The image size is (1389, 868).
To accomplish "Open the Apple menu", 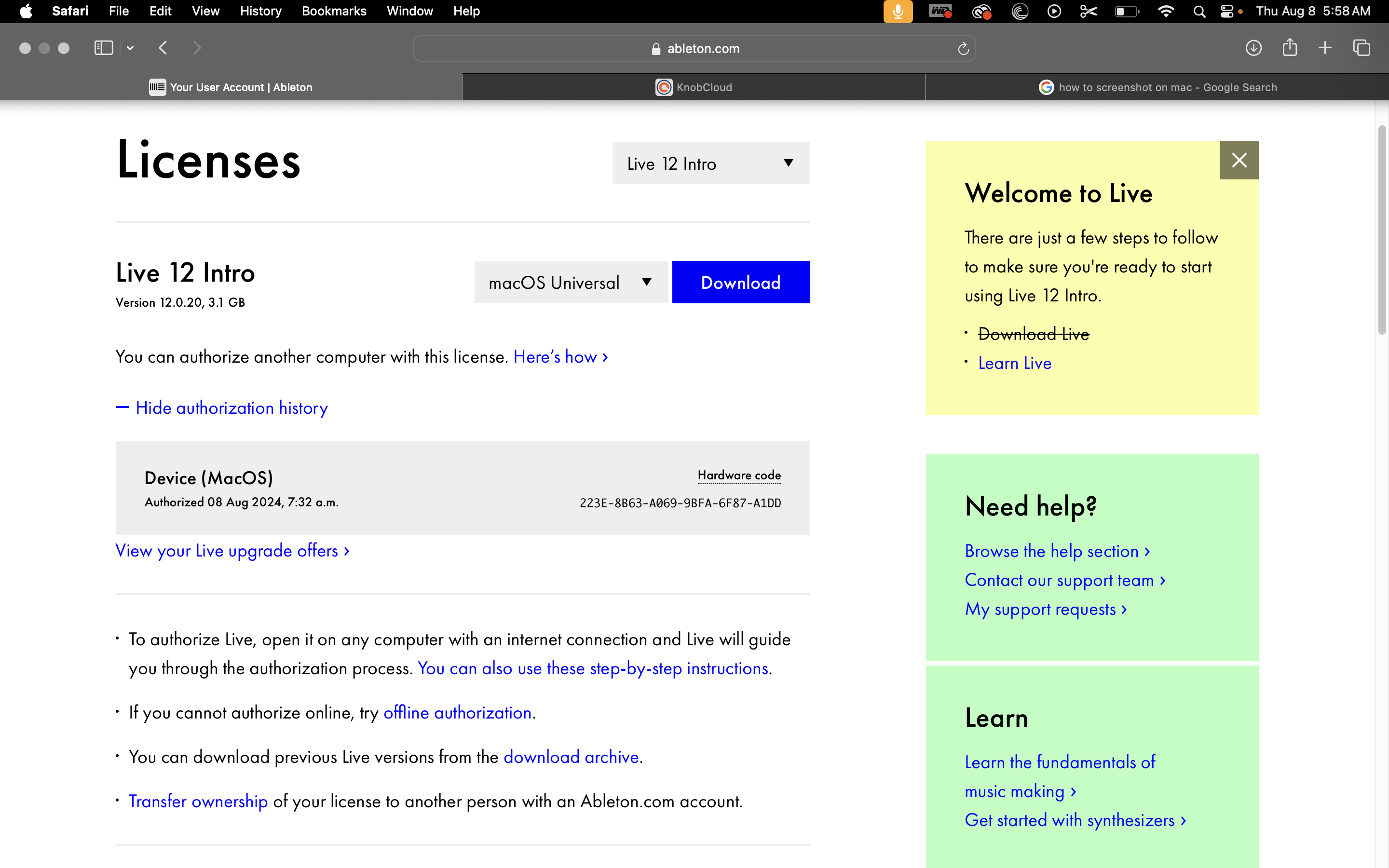I will [x=26, y=11].
